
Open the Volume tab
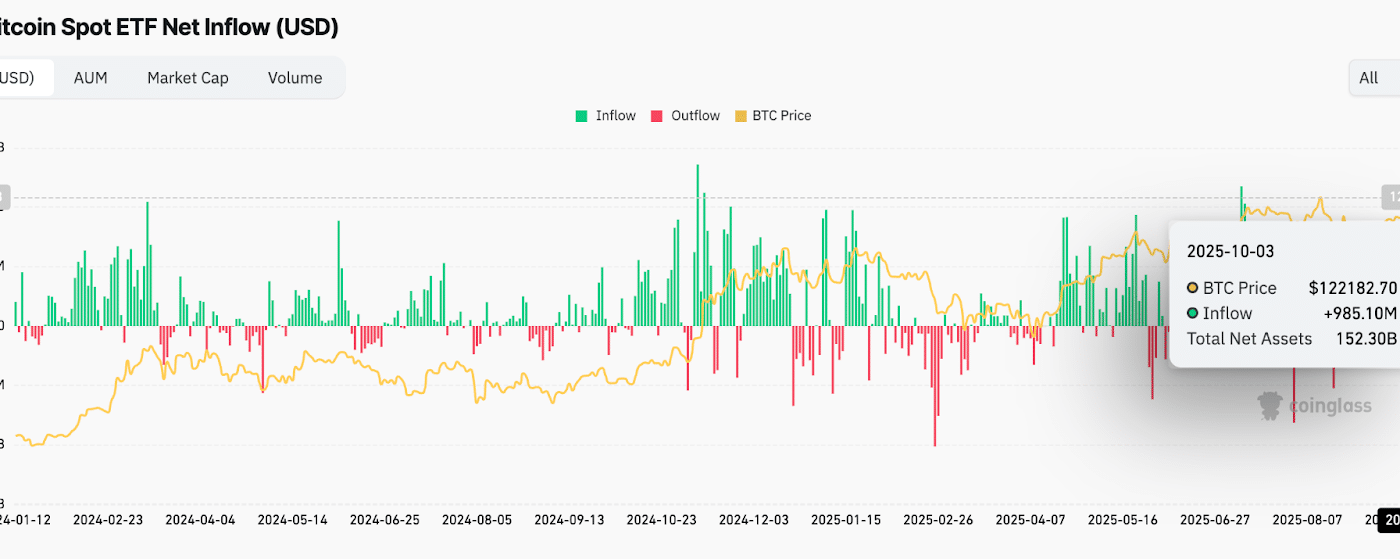click(x=295, y=78)
